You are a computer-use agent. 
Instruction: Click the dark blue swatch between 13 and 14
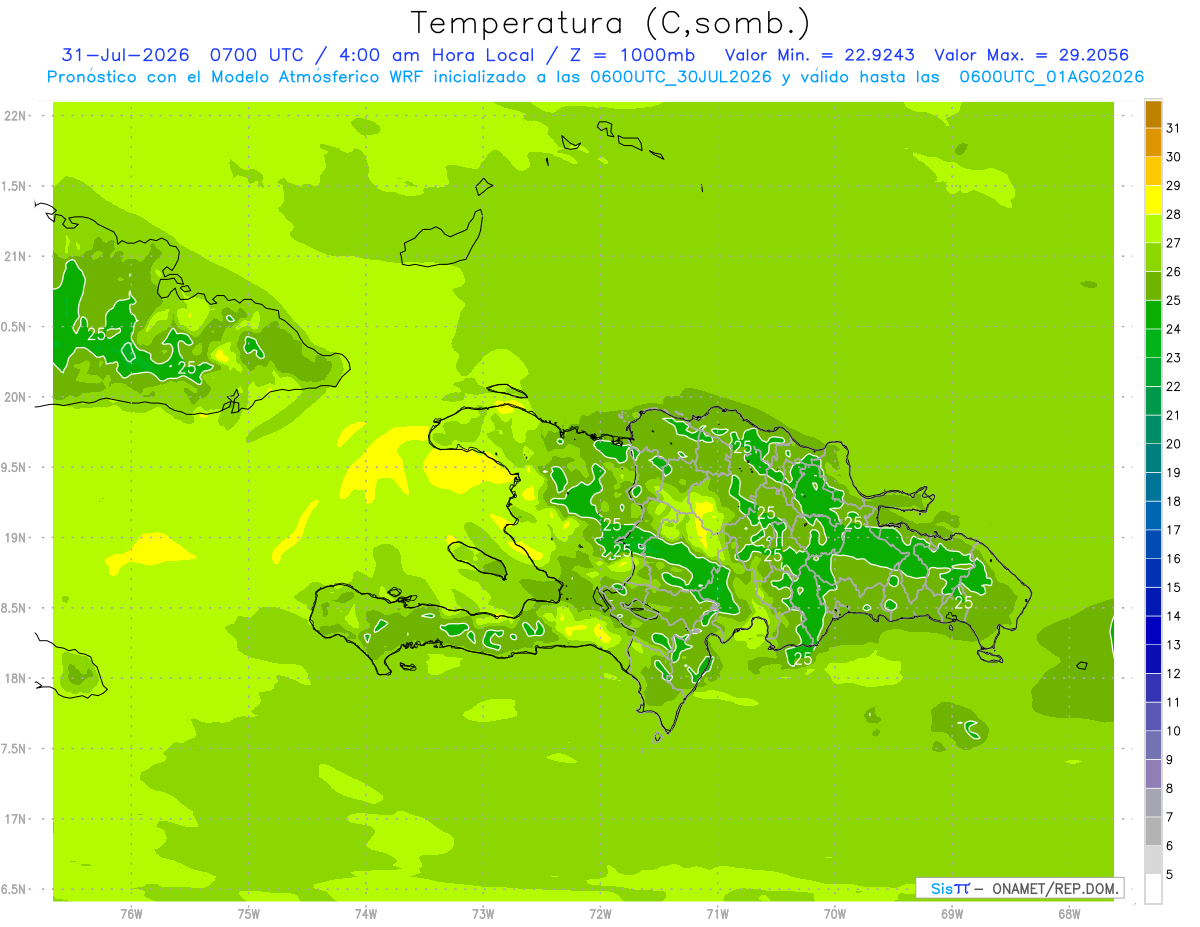click(1153, 630)
